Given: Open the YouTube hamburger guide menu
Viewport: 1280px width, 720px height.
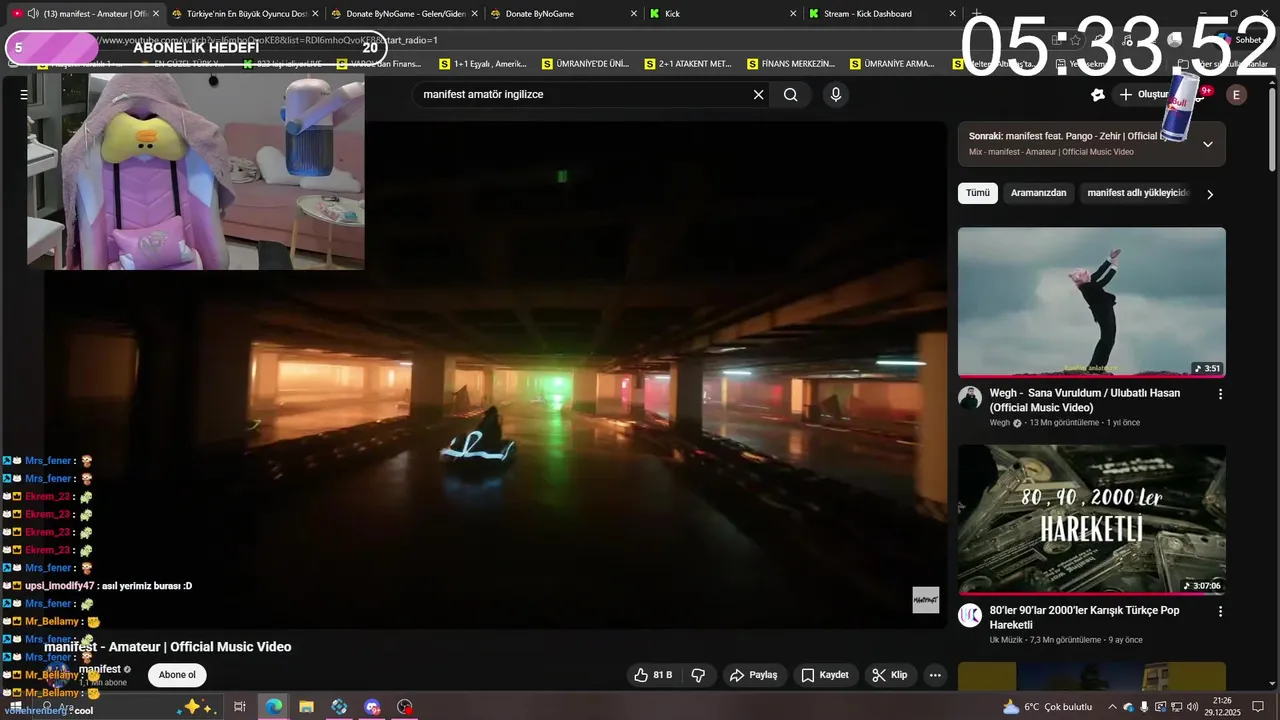Looking at the screenshot, I should 23,95.
